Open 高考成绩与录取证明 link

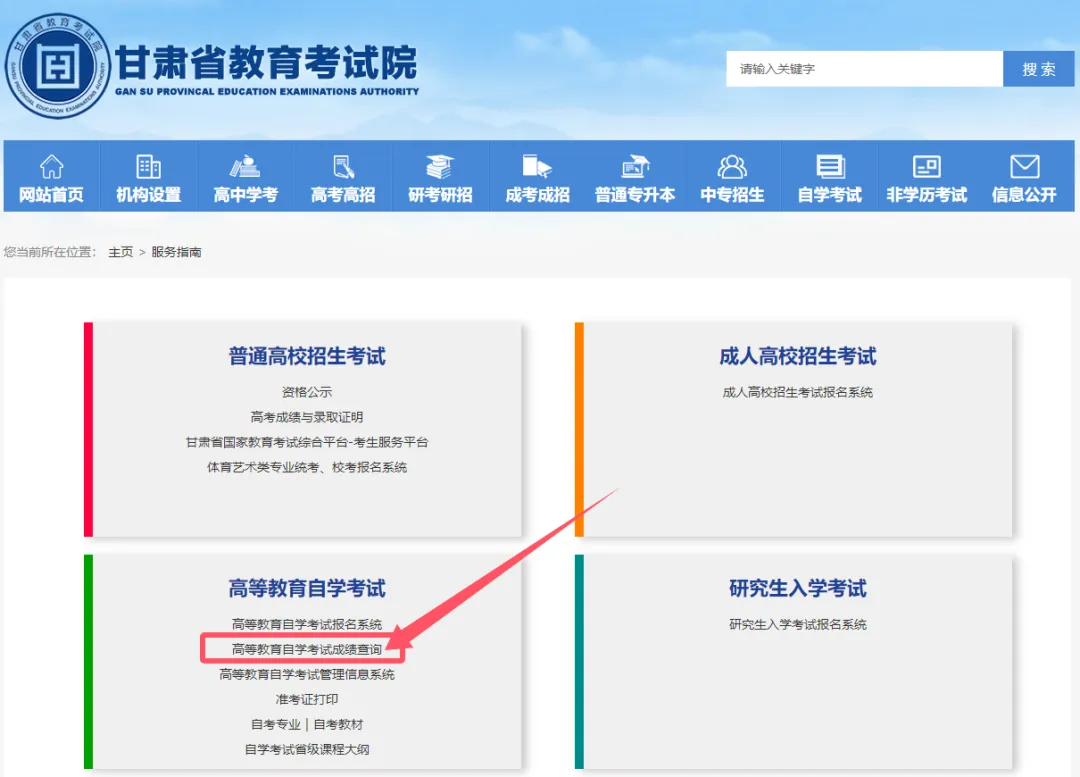click(x=307, y=417)
